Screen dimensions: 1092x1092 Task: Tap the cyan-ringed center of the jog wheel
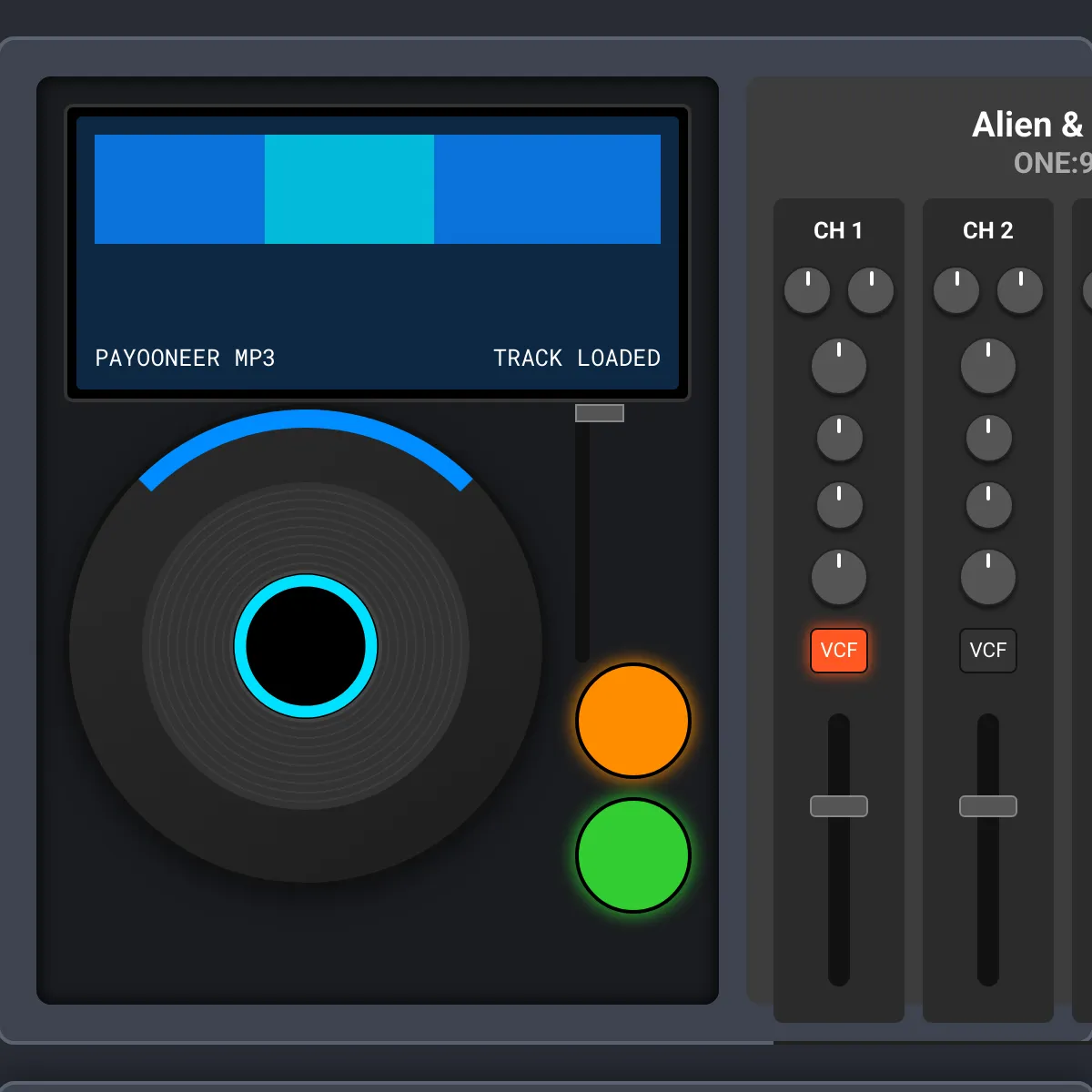(x=306, y=646)
